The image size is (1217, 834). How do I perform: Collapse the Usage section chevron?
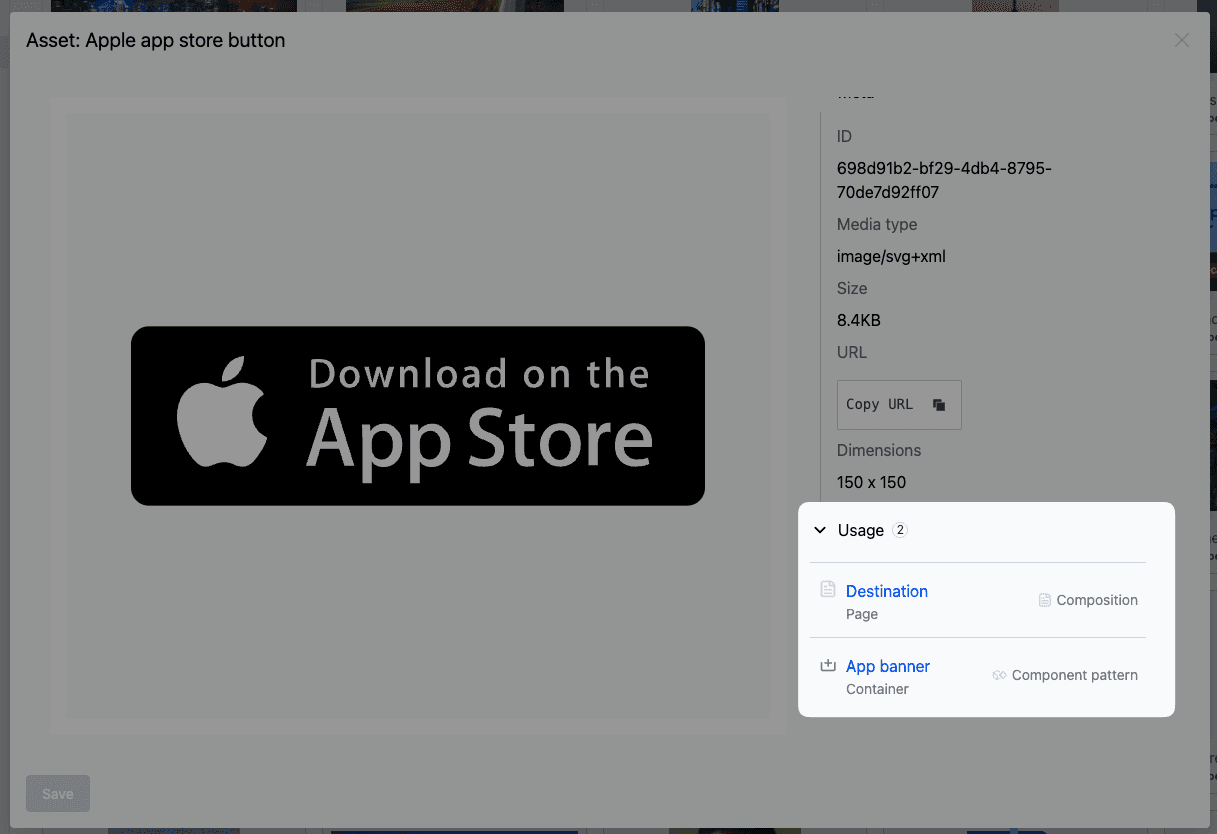(821, 530)
